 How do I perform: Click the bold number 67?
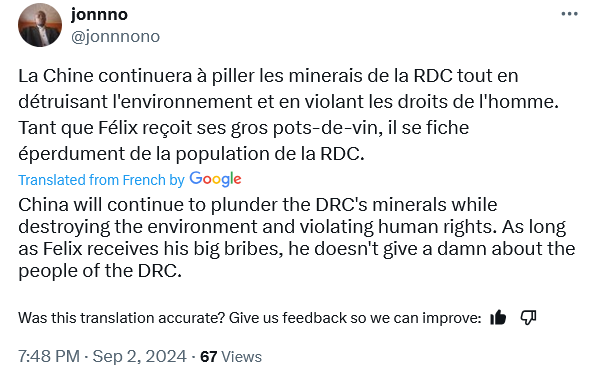click(x=209, y=357)
